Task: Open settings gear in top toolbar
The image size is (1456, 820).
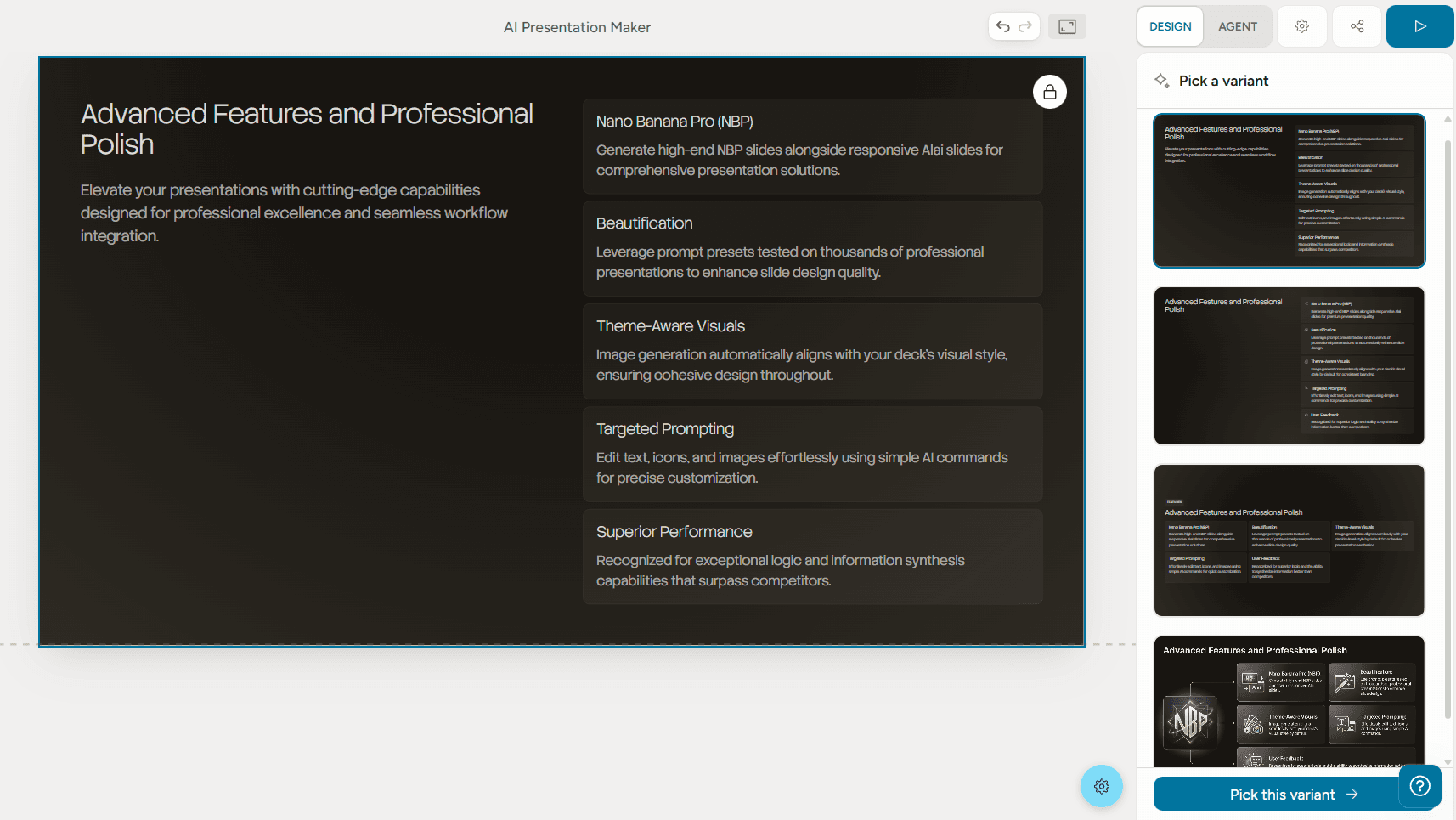Action: 1301,26
